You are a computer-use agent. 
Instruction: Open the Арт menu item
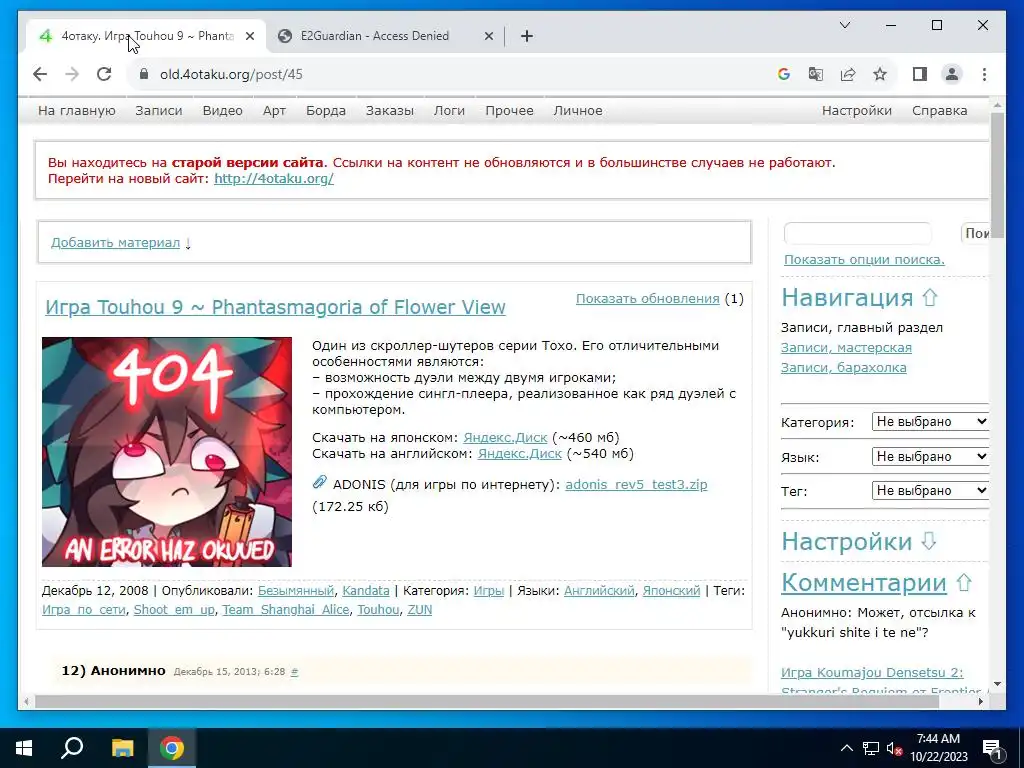274,110
